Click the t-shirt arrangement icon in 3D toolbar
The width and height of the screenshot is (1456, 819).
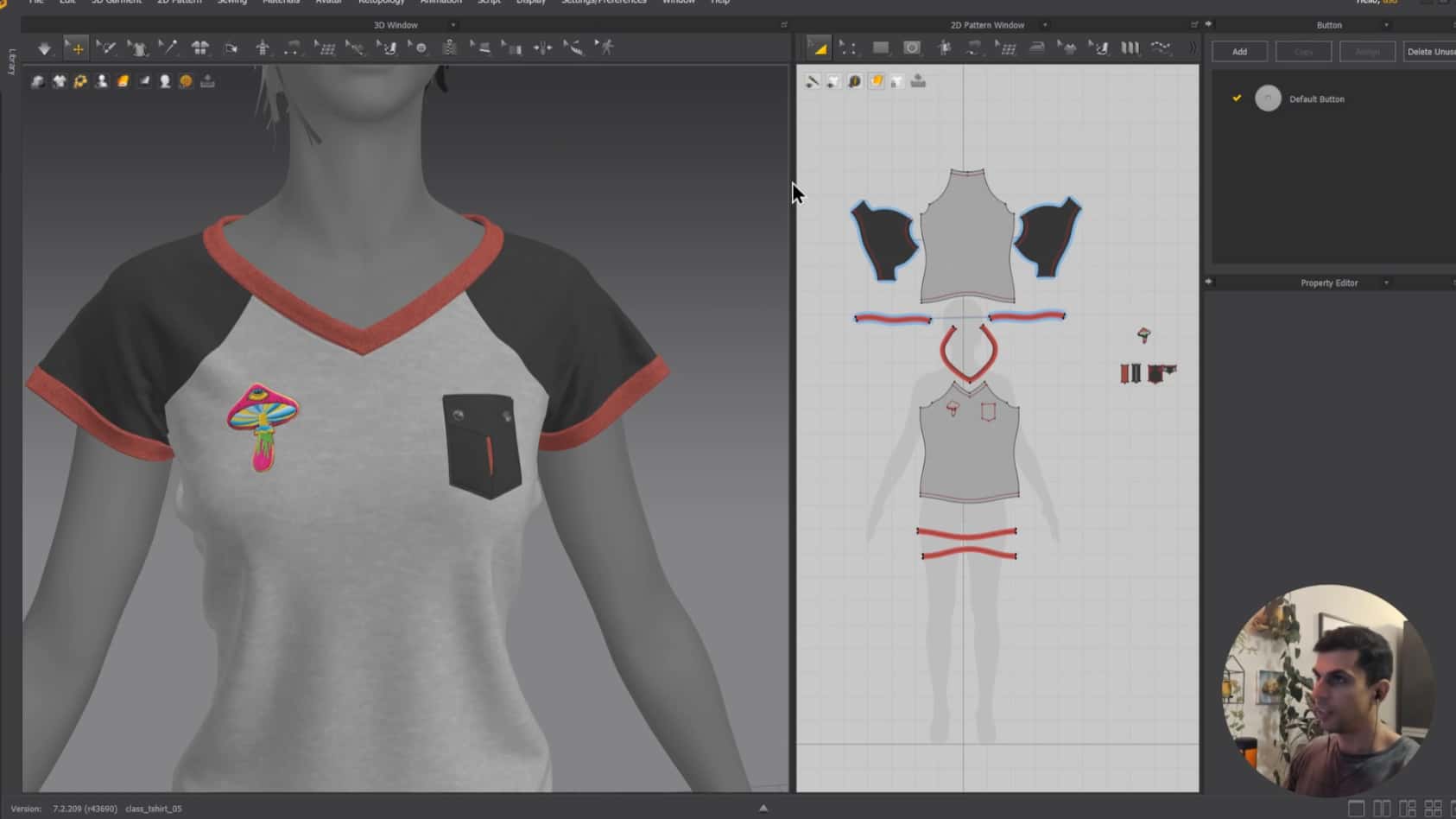click(x=200, y=48)
